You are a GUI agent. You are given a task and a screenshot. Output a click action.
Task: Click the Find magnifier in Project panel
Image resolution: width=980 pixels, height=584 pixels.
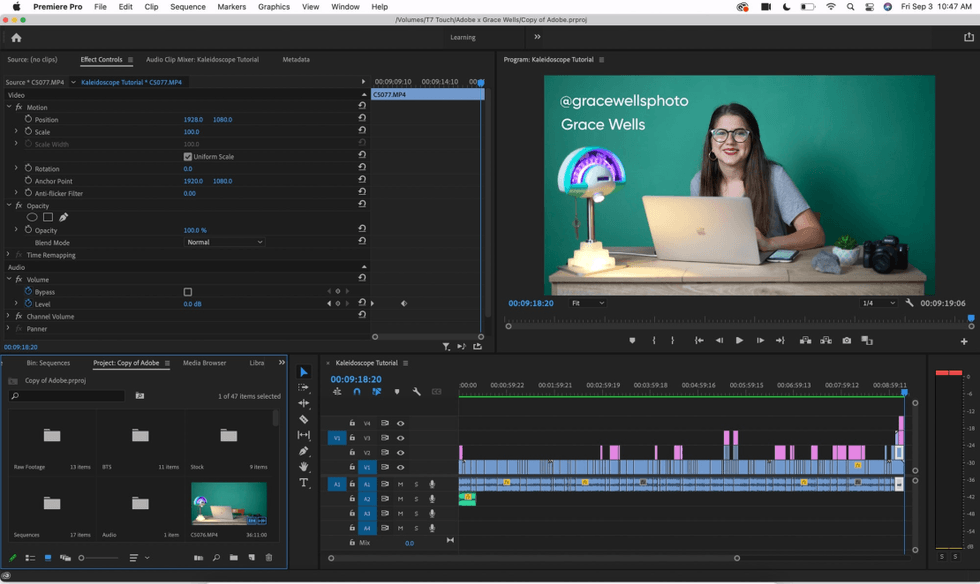coord(216,557)
